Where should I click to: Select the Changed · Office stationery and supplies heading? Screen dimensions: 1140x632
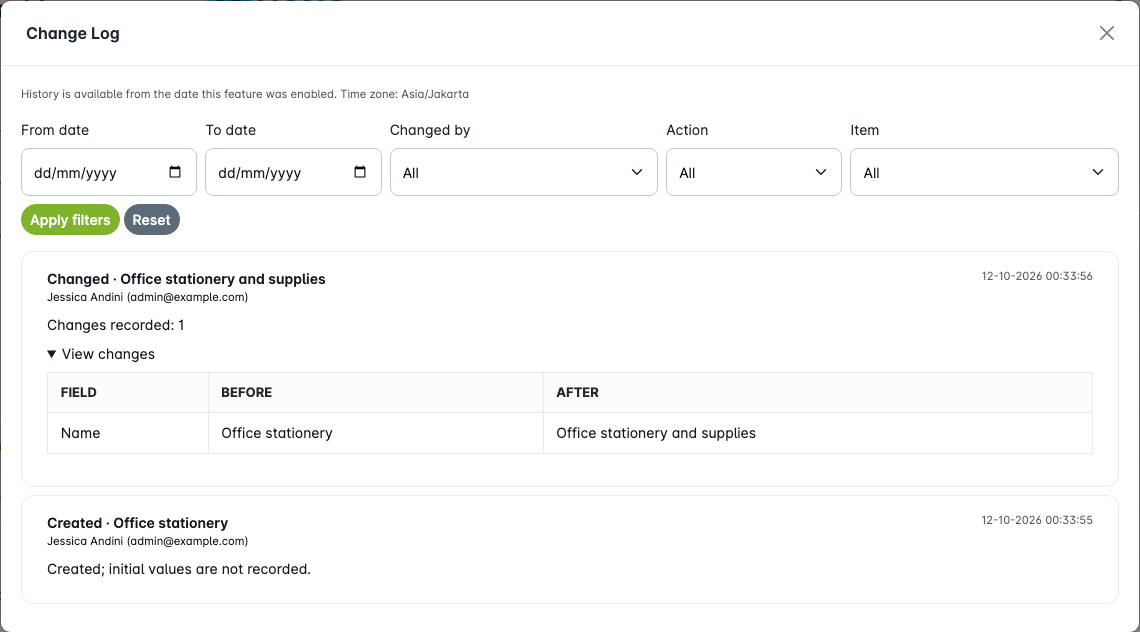click(186, 279)
